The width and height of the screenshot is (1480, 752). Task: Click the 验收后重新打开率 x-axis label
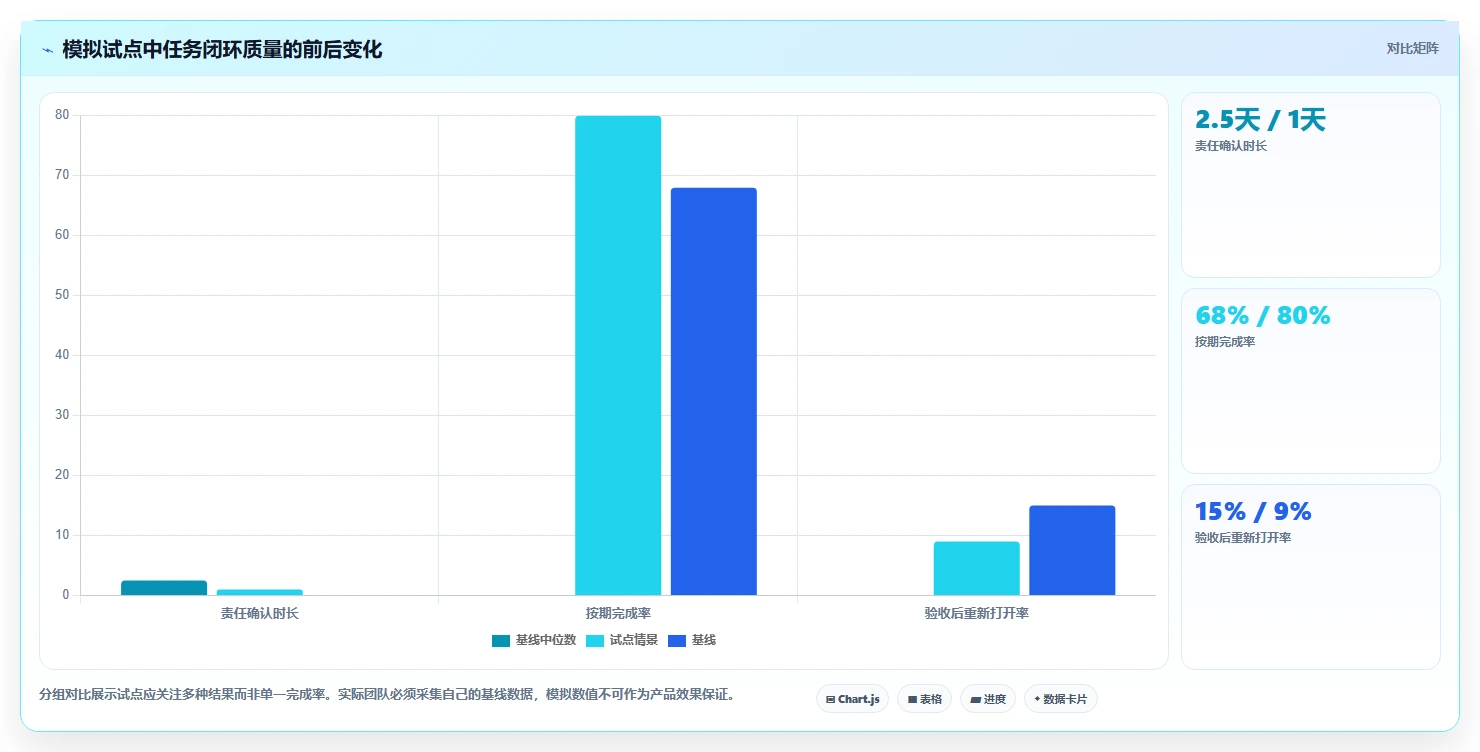pos(977,613)
